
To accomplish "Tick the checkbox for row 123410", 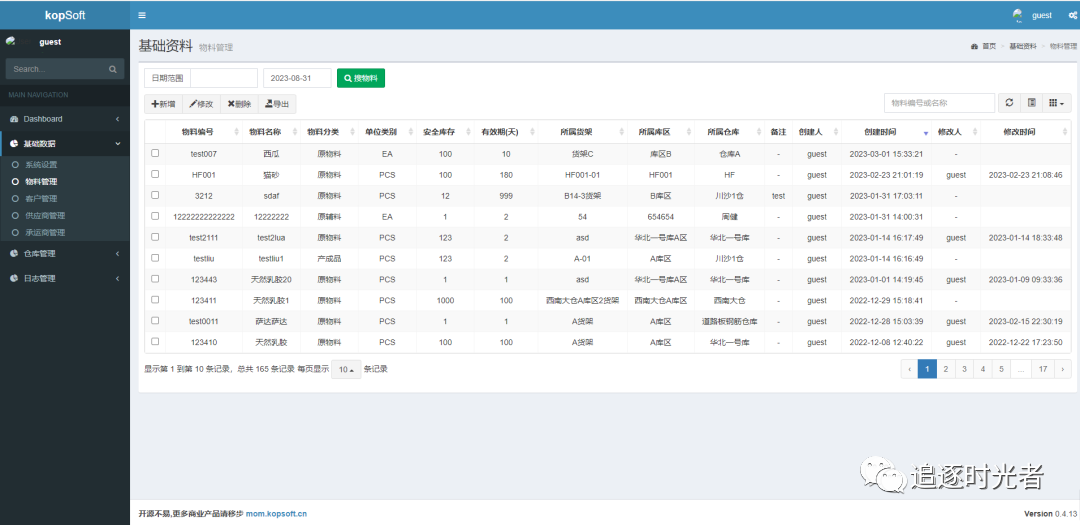I will pyautogui.click(x=155, y=342).
